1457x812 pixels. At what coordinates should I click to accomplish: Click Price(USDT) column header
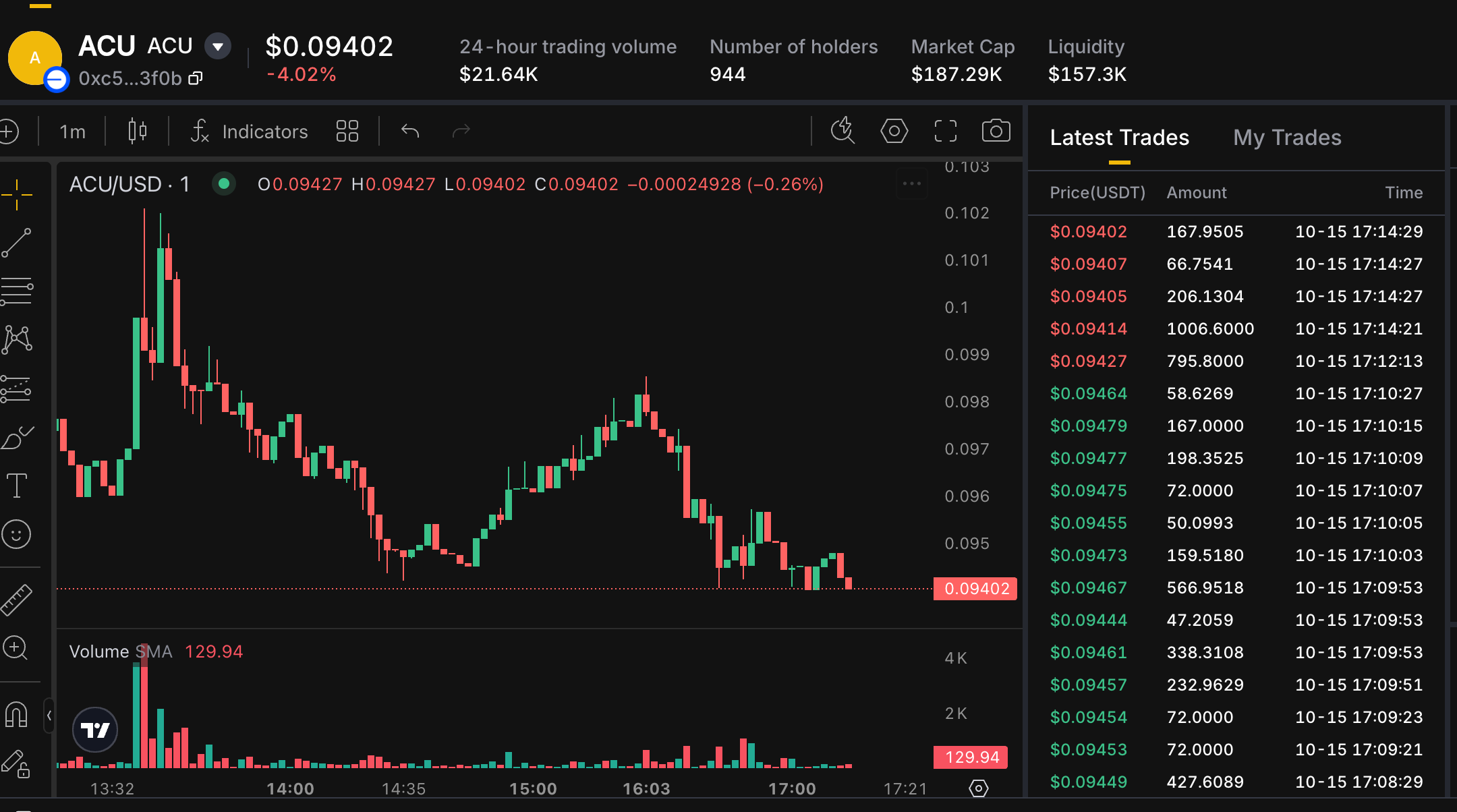pyautogui.click(x=1097, y=193)
